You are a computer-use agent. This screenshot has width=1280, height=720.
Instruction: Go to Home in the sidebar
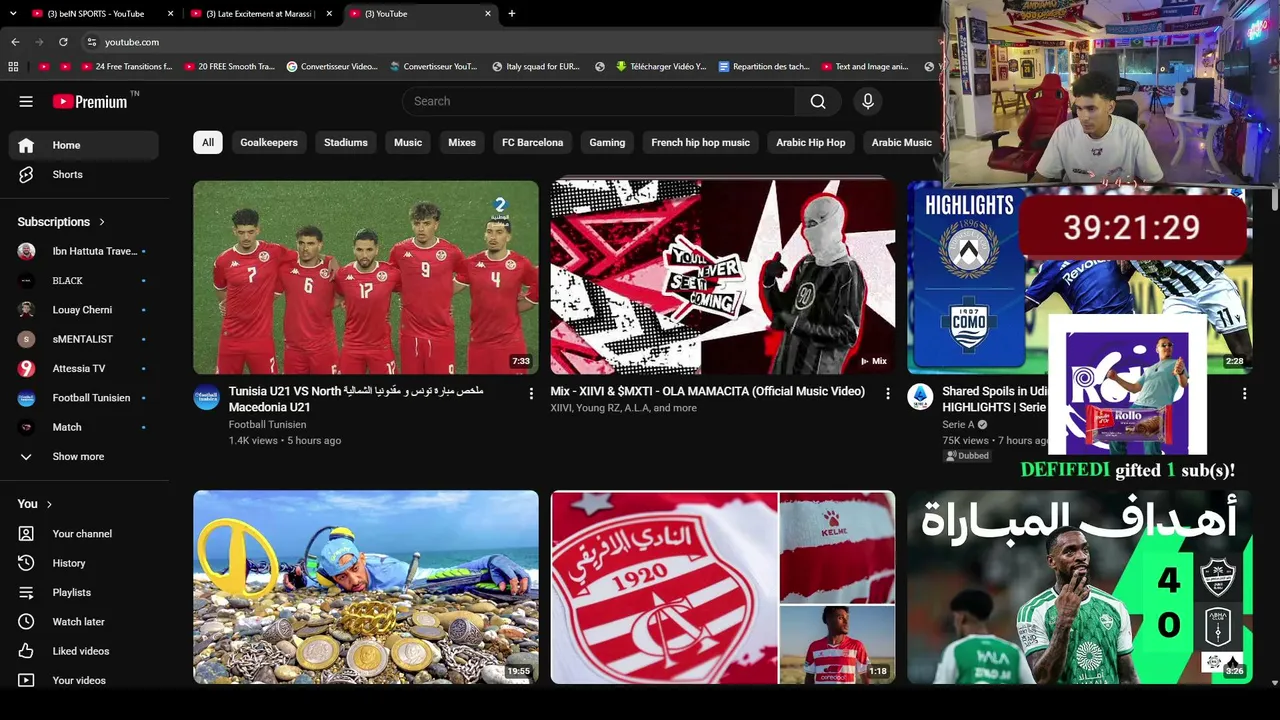(84, 145)
